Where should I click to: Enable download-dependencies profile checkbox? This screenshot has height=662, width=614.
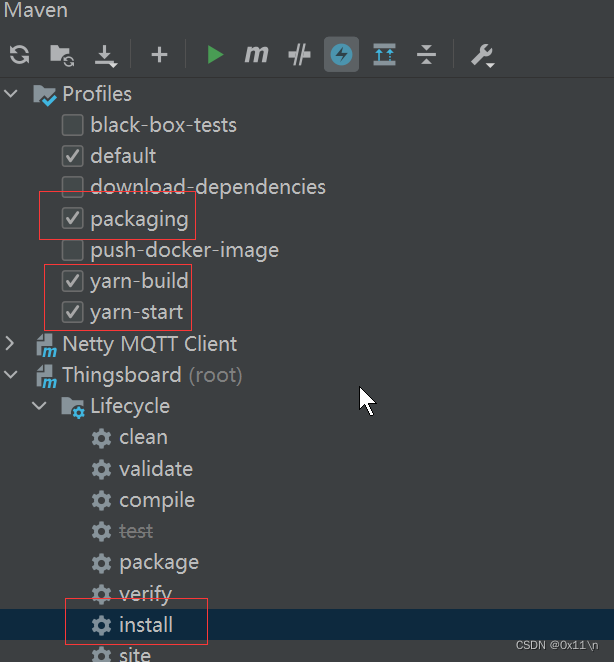[73, 187]
